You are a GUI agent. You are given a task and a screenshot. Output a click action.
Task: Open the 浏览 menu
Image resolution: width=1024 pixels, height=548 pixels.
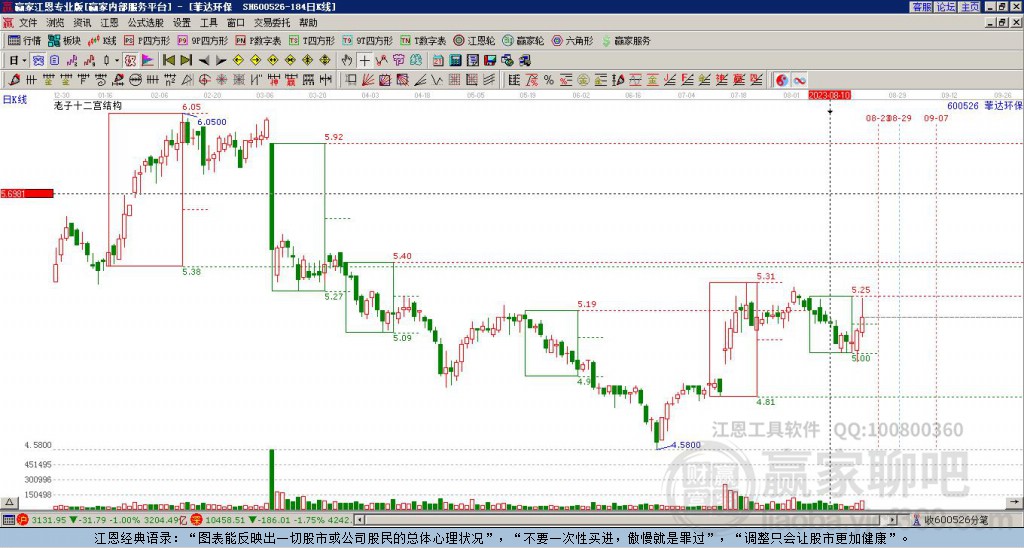[55, 23]
